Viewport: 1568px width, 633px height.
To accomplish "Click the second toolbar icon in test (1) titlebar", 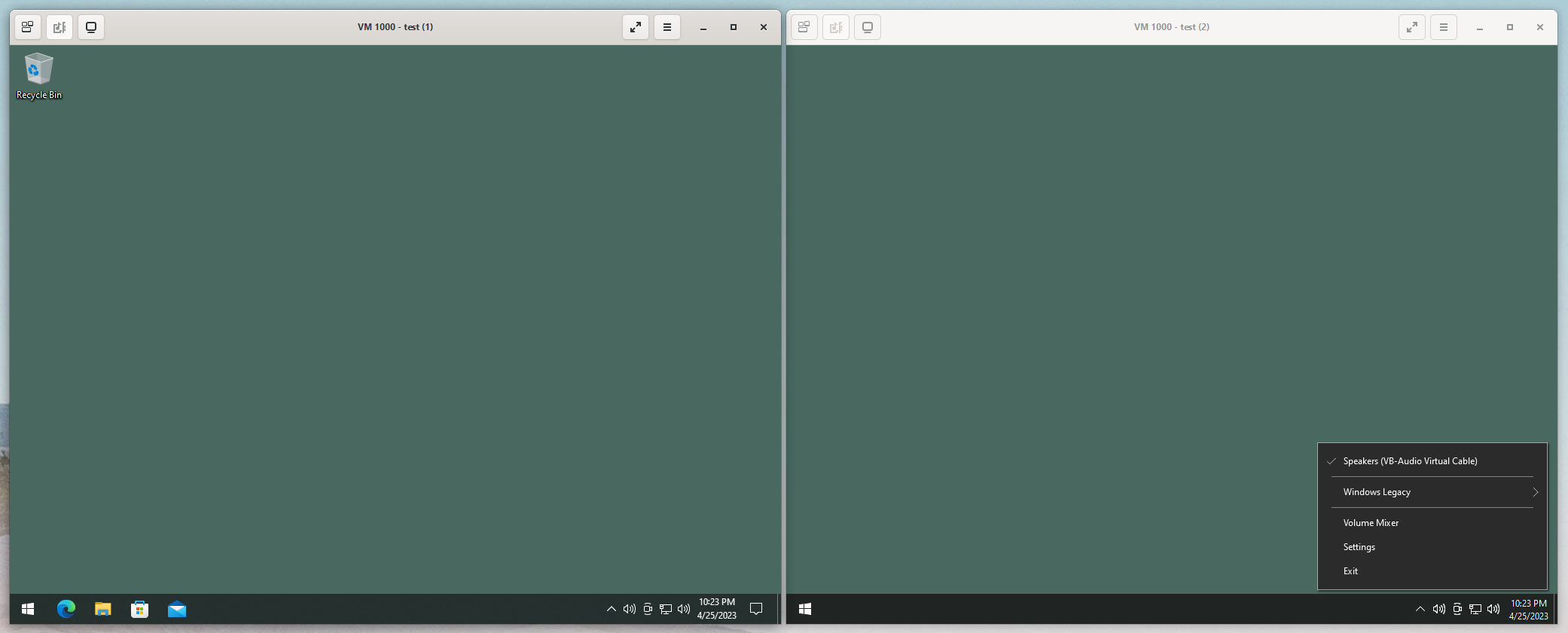I will point(59,27).
